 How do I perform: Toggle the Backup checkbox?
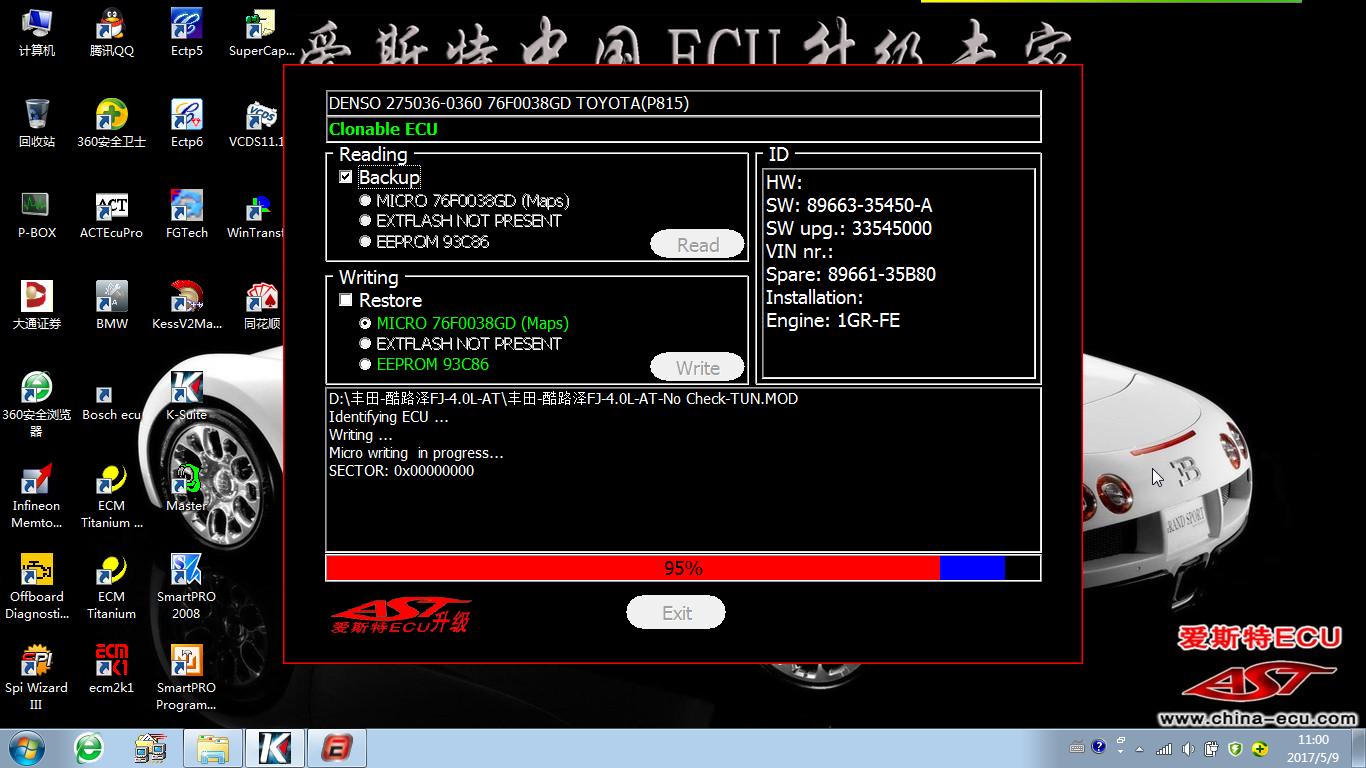(346, 177)
